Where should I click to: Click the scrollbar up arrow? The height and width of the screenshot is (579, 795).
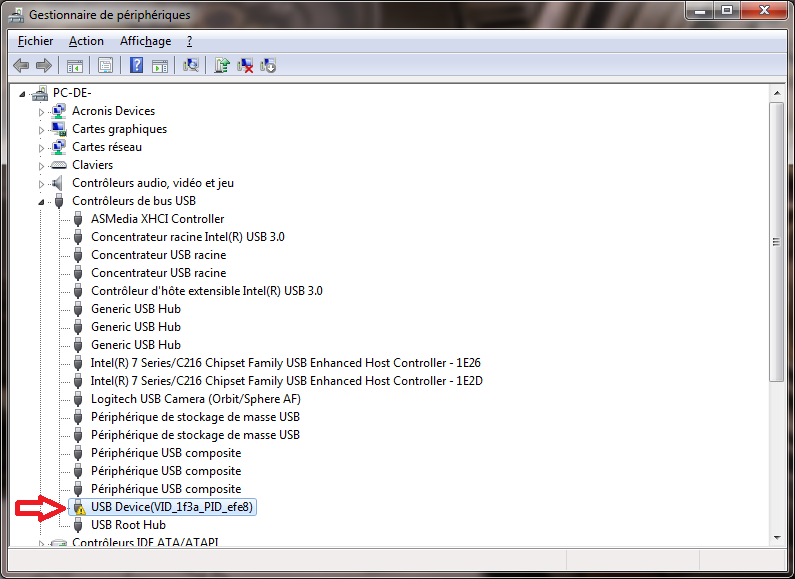[x=777, y=93]
